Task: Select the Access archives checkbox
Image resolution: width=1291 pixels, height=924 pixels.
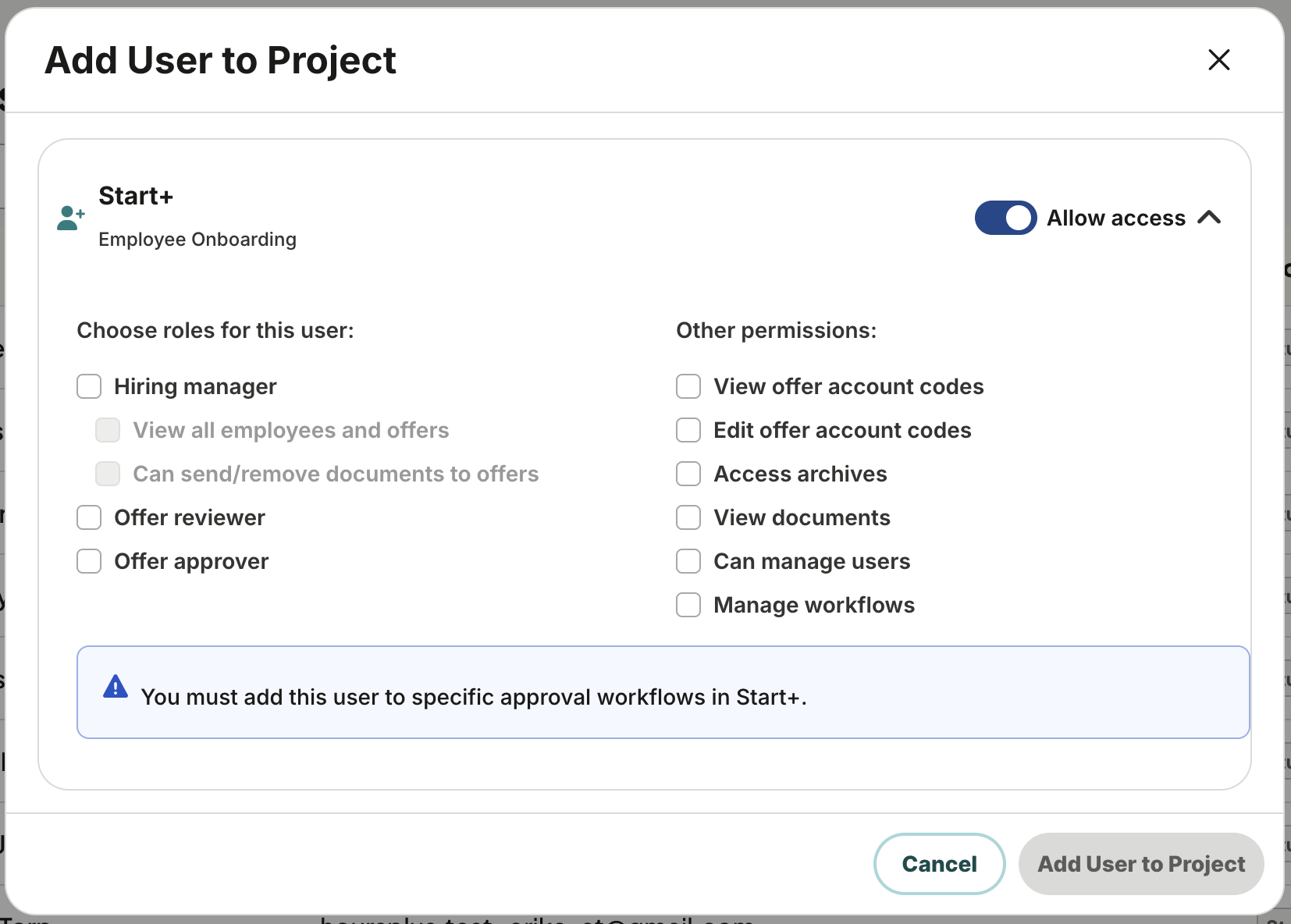Action: (688, 474)
